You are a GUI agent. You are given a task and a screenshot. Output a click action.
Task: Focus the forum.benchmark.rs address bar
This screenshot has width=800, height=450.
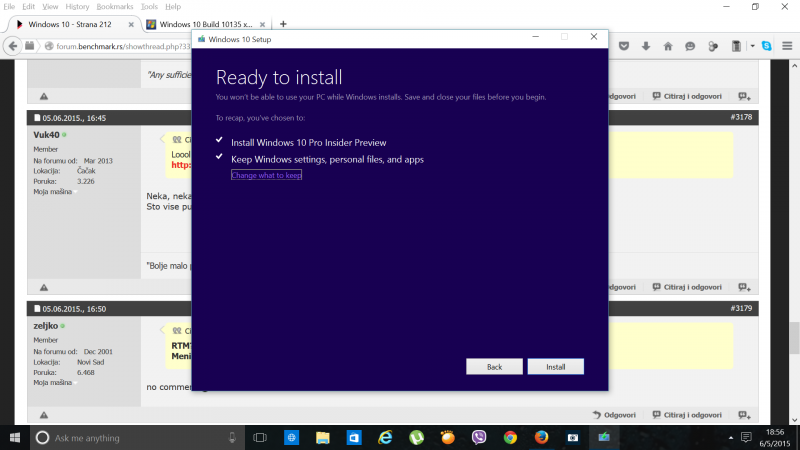click(x=122, y=46)
